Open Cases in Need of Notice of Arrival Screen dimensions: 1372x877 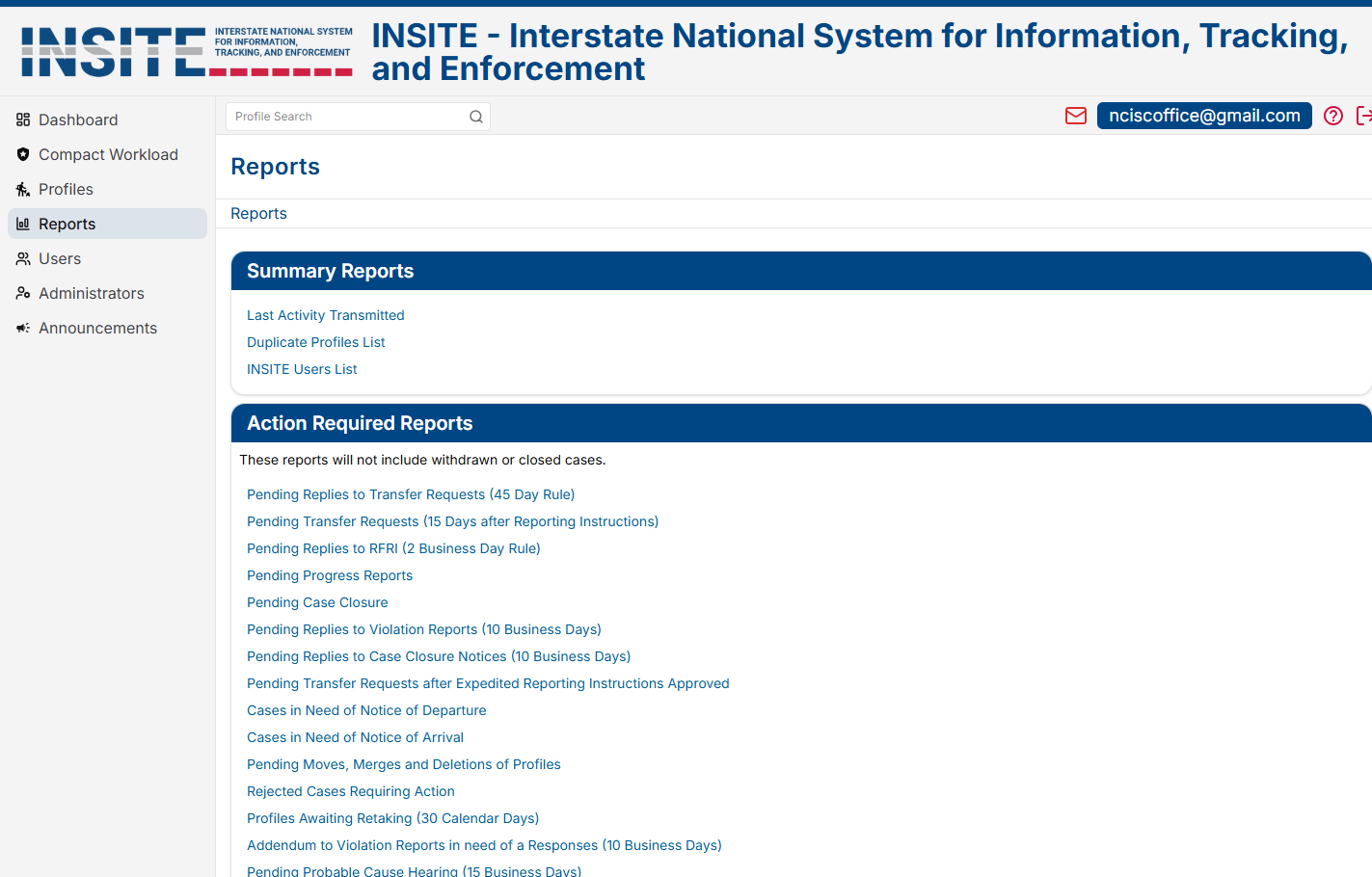pyautogui.click(x=355, y=737)
